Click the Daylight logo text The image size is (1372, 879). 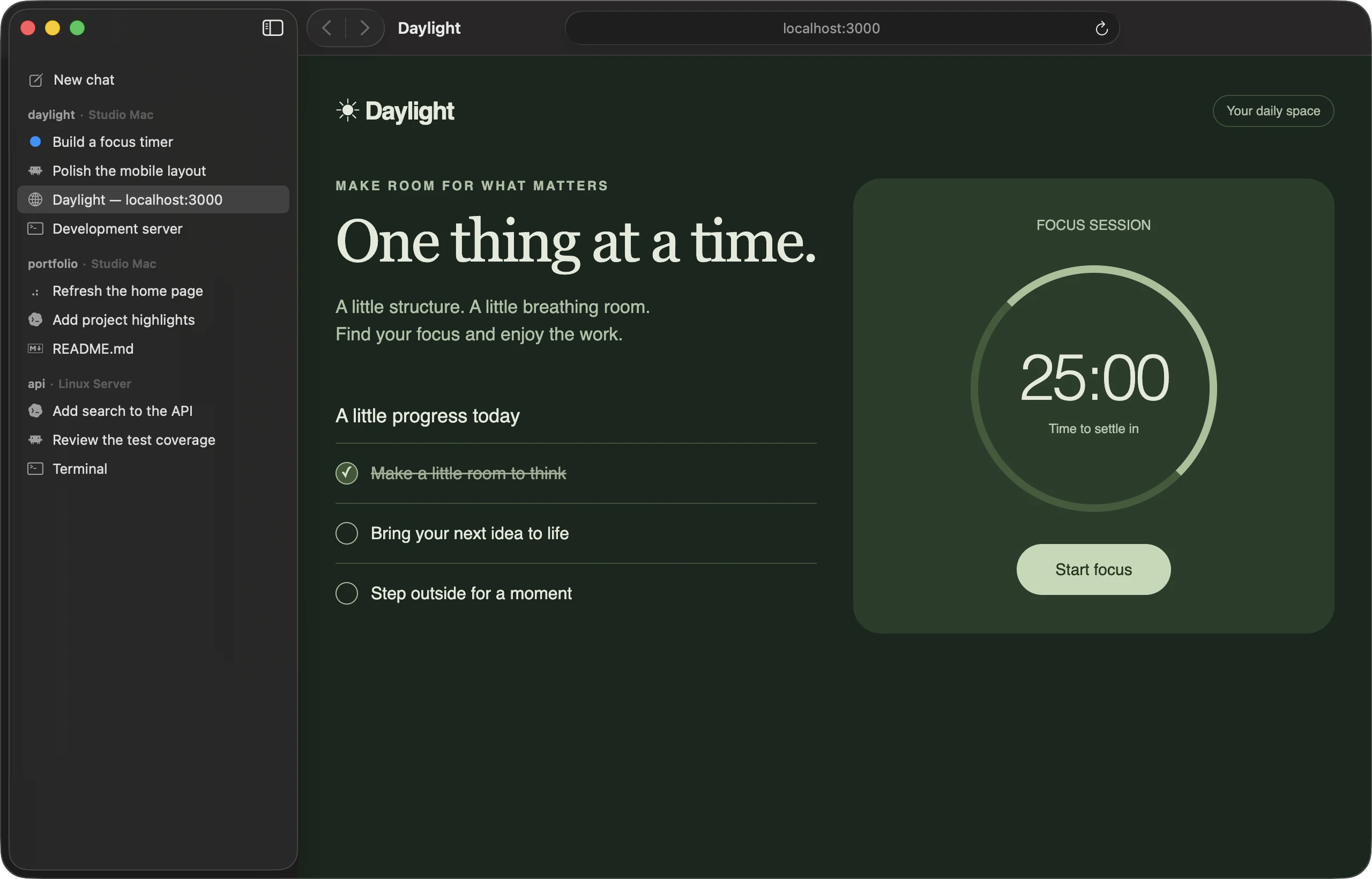point(409,111)
